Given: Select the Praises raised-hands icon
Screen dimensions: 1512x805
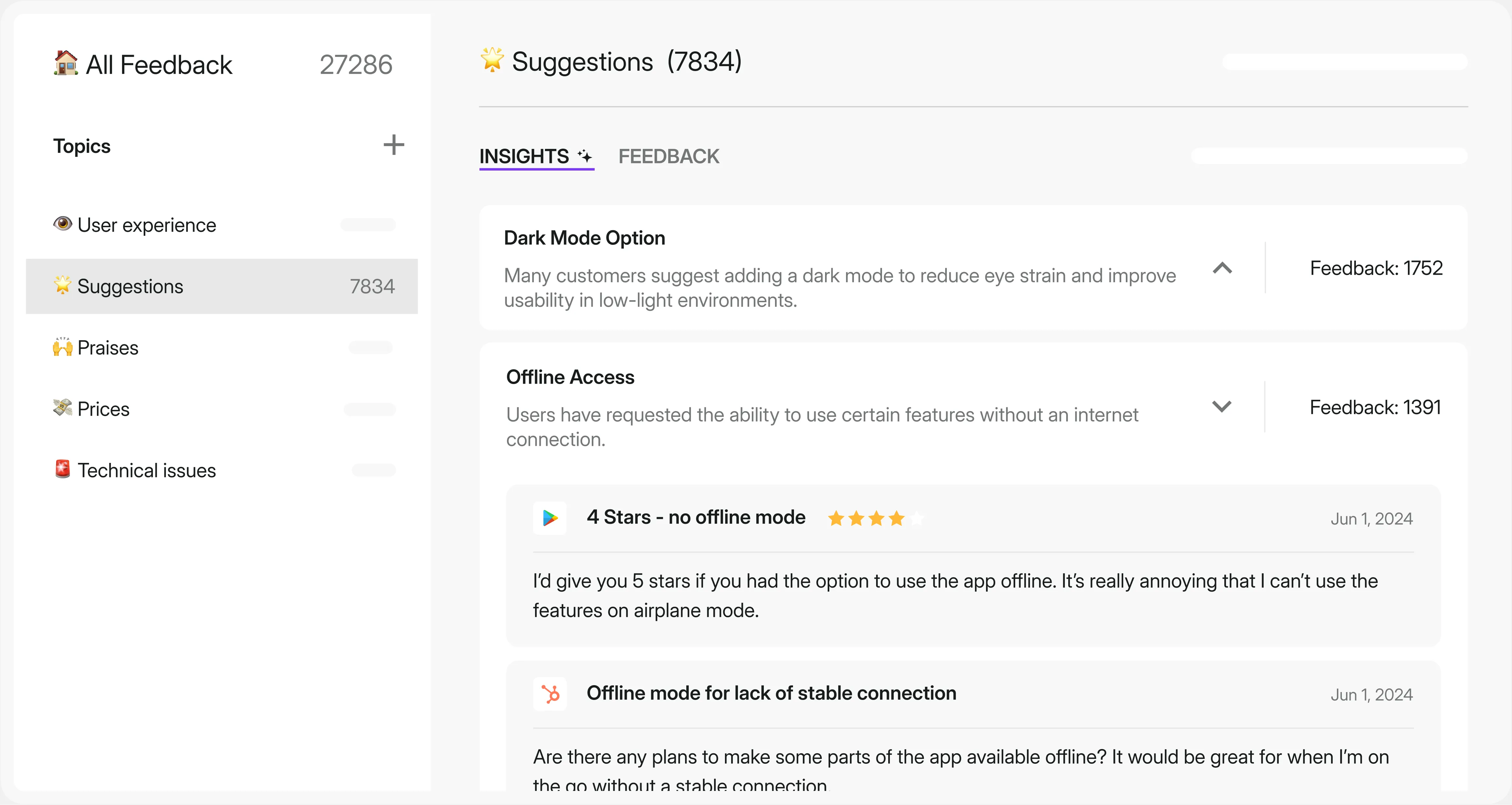Looking at the screenshot, I should point(63,347).
